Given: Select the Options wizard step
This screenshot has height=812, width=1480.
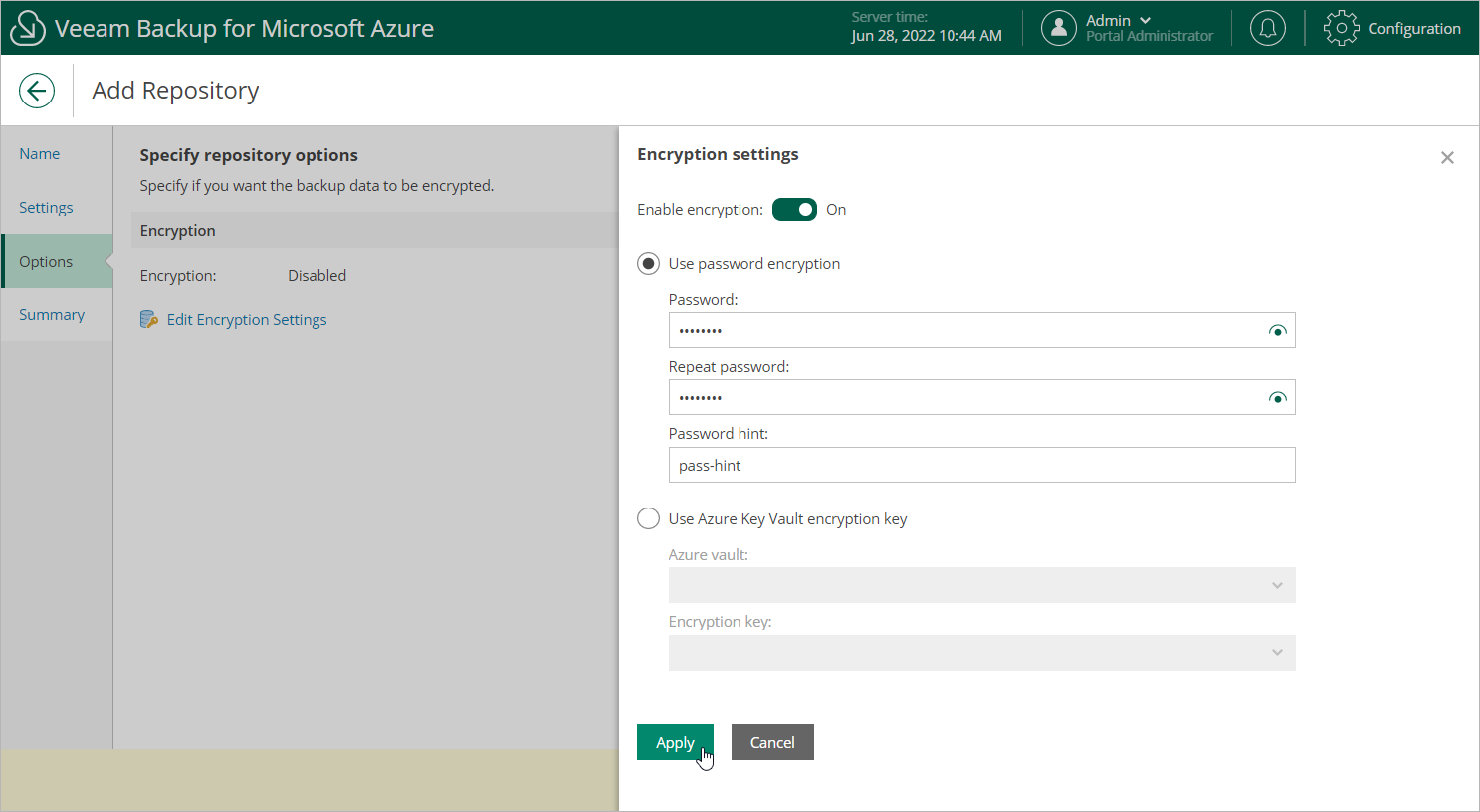Looking at the screenshot, I should pyautogui.click(x=57, y=261).
